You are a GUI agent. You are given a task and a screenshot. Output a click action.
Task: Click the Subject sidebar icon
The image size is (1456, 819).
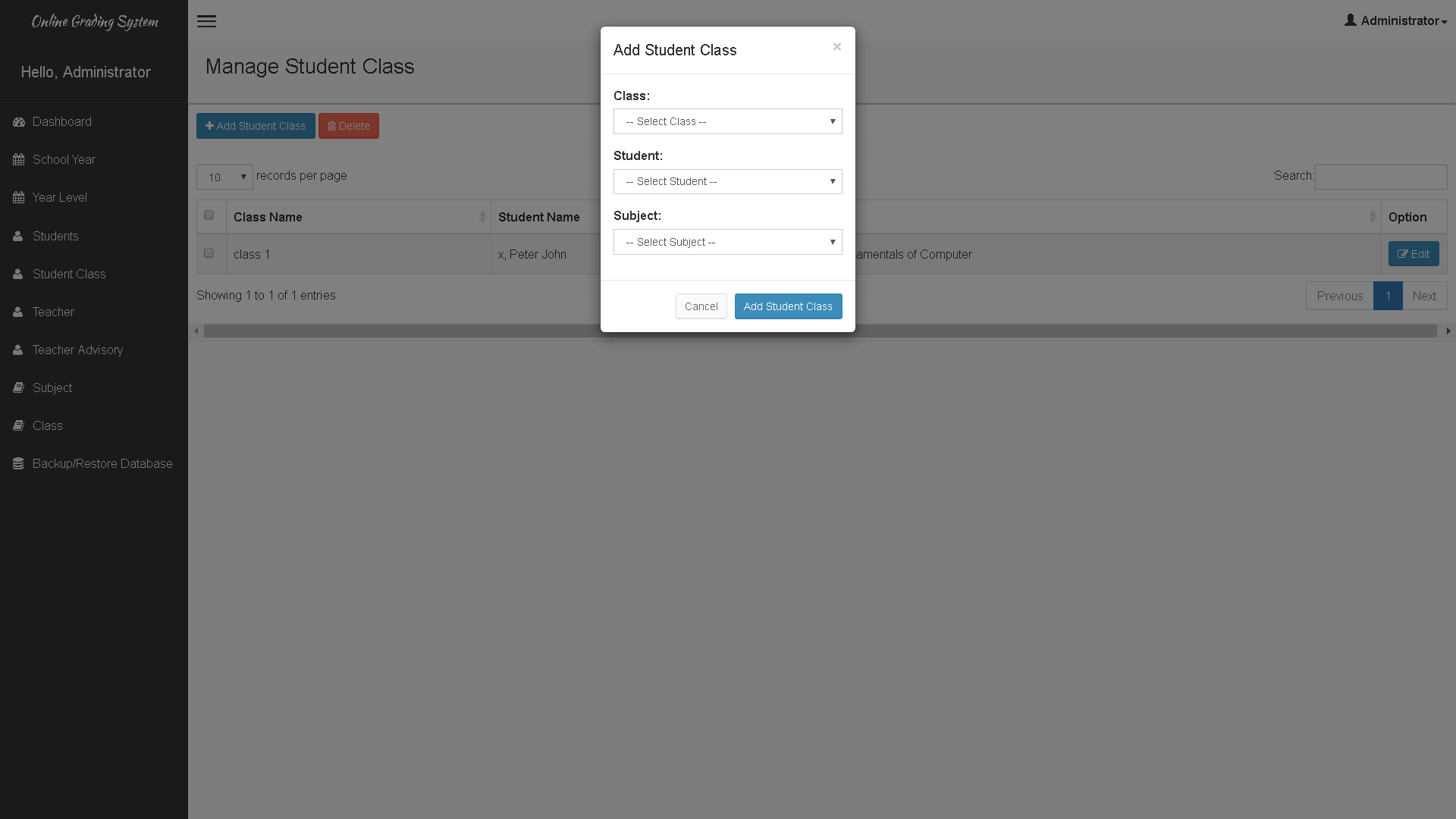[x=18, y=387]
